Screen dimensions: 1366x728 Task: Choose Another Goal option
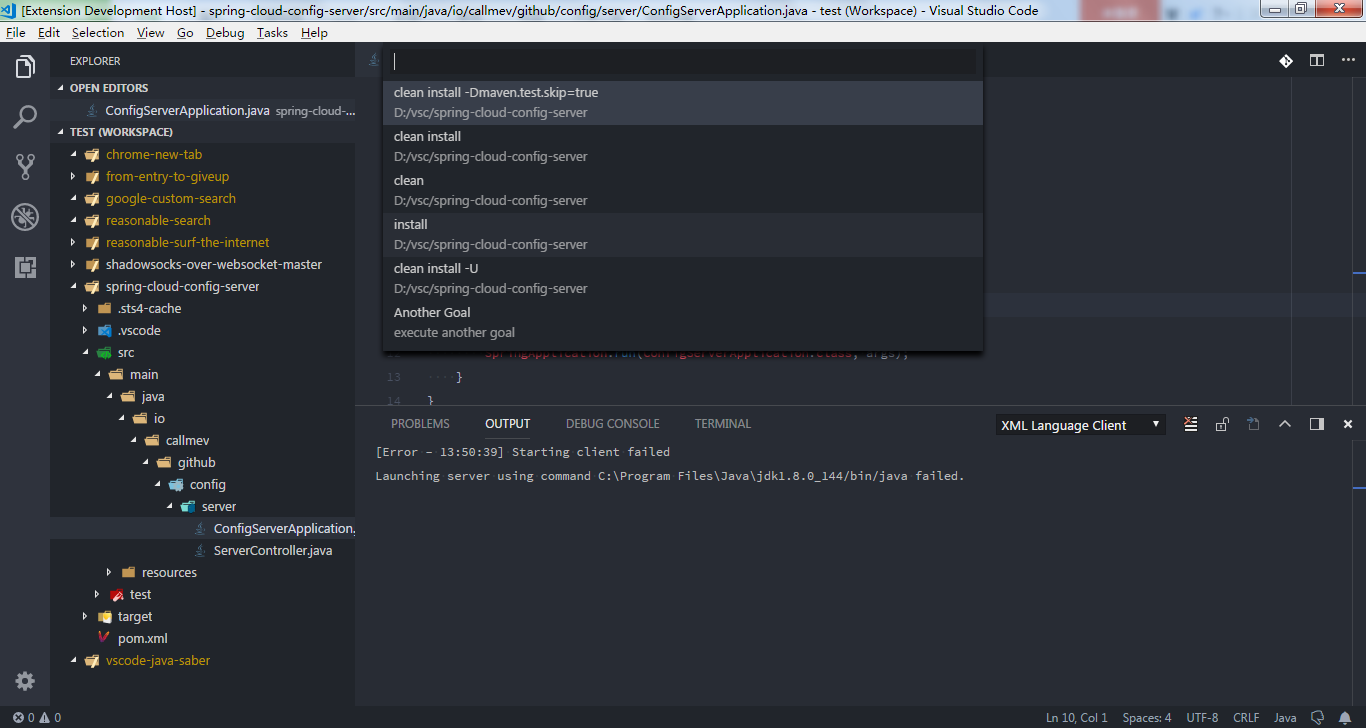683,323
